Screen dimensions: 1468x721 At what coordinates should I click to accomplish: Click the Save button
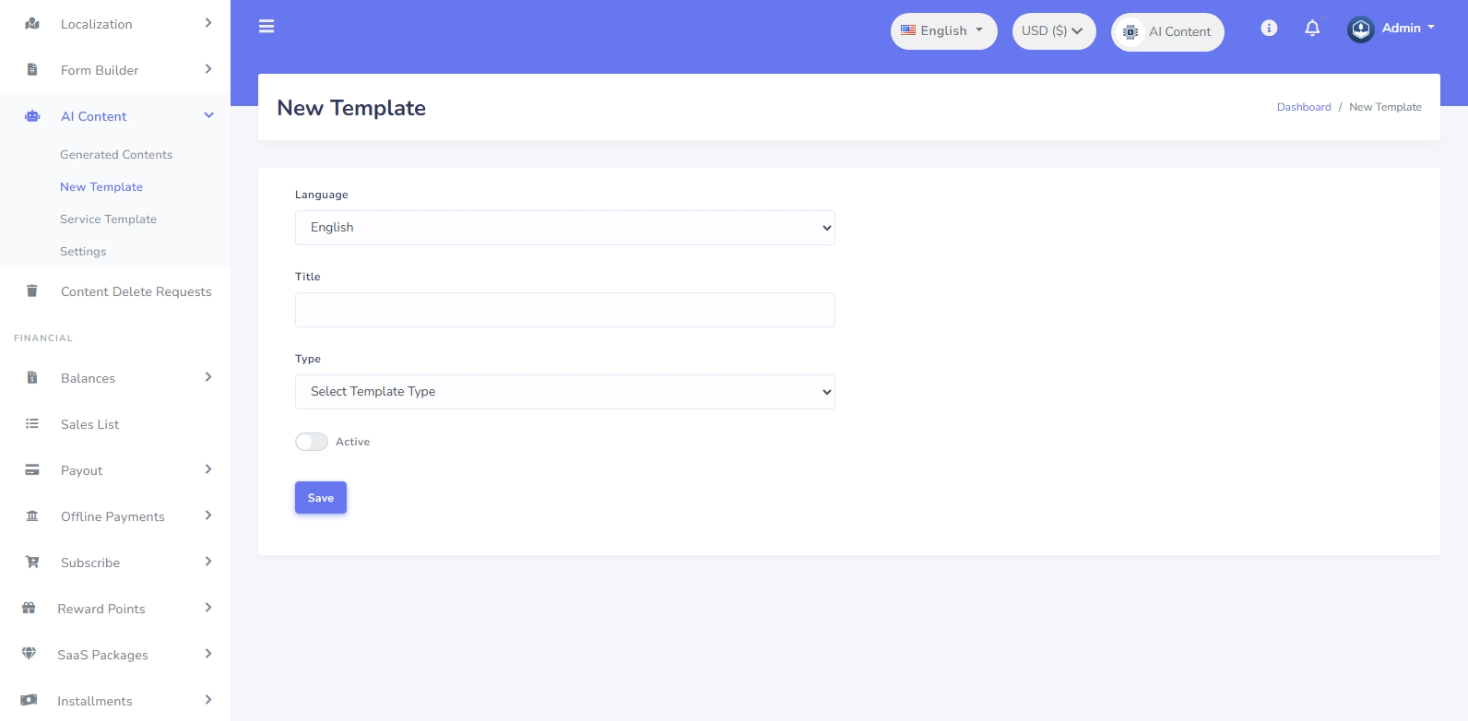(320, 498)
